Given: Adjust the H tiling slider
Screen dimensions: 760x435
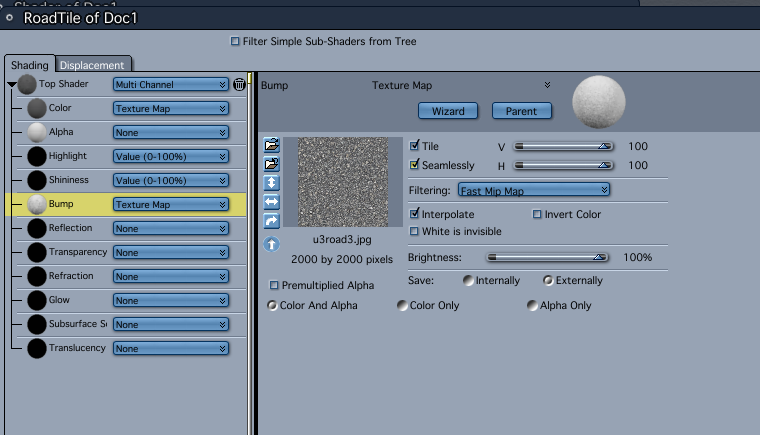Looking at the screenshot, I should coord(564,165).
